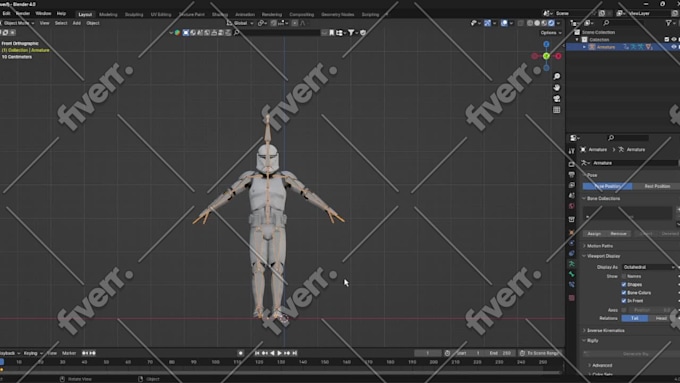Open the Help menu

click(62, 13)
